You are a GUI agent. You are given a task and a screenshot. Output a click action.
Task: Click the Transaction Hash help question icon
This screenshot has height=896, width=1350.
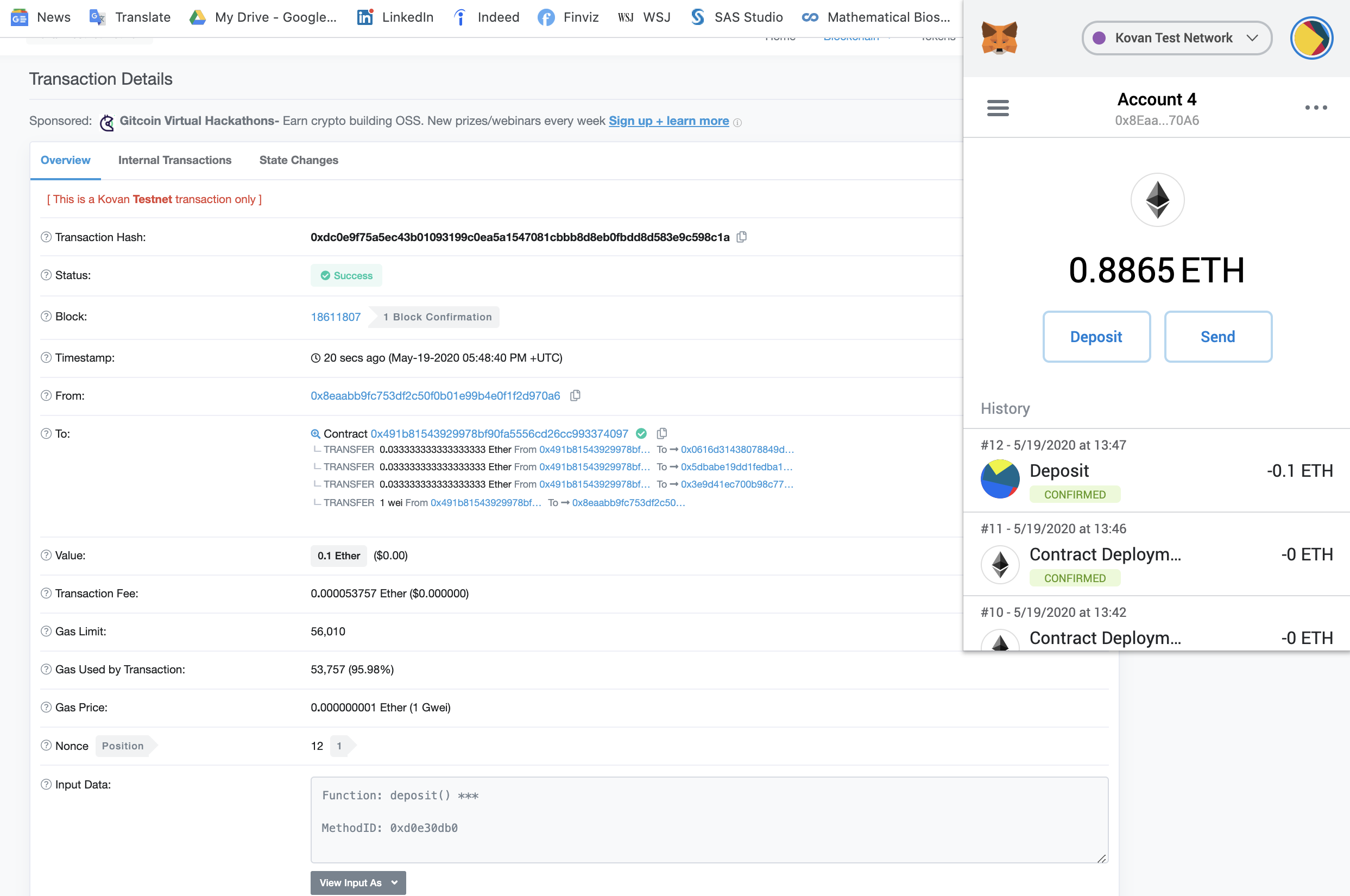point(46,237)
